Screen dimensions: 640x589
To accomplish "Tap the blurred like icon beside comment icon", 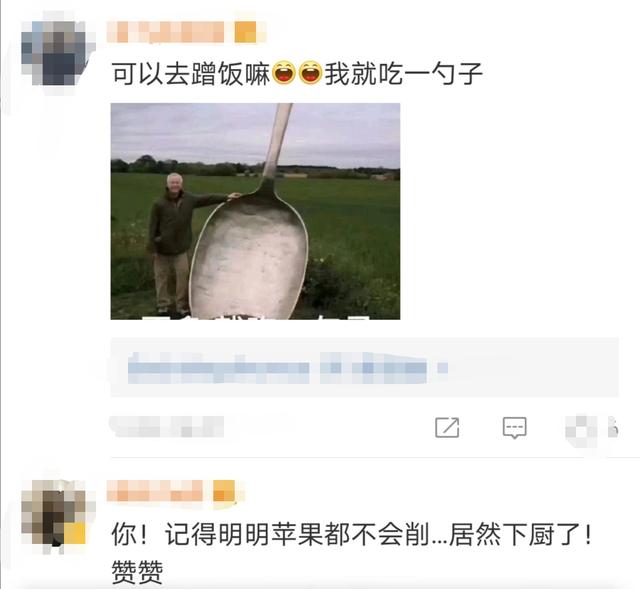I will (x=582, y=429).
